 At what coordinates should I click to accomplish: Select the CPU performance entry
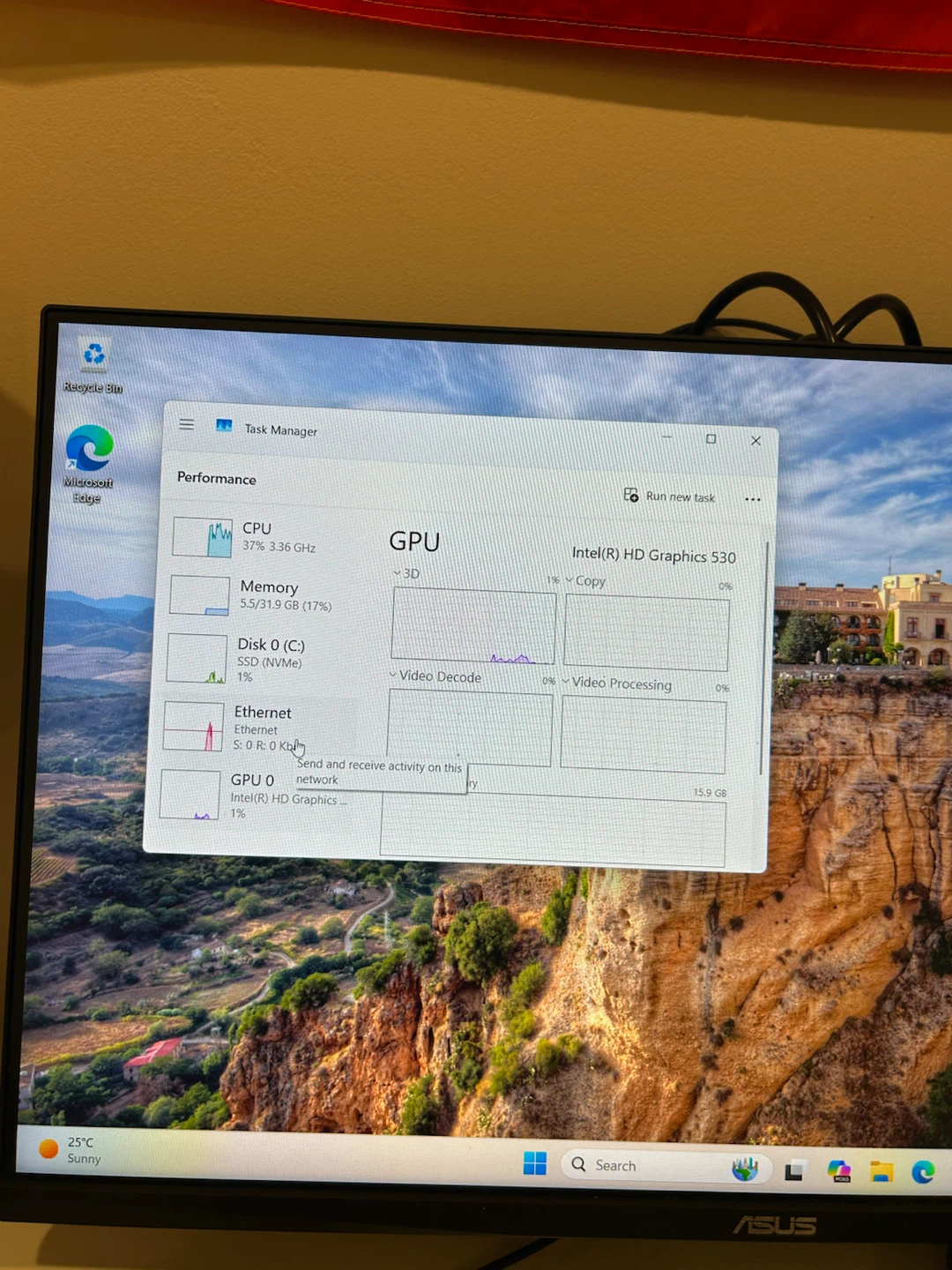pyautogui.click(x=264, y=537)
